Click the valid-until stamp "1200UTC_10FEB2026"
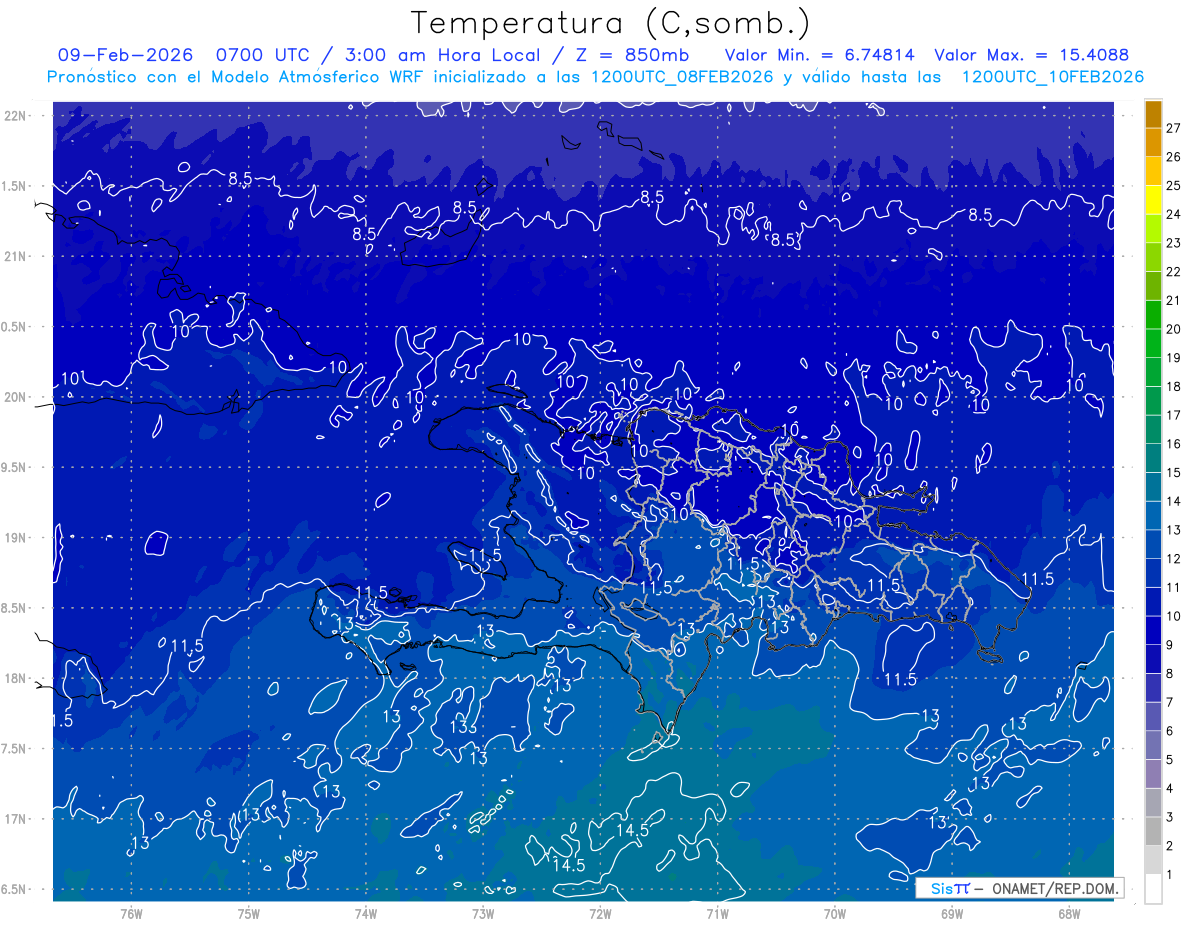This screenshot has height=927, width=1200. [1052, 77]
